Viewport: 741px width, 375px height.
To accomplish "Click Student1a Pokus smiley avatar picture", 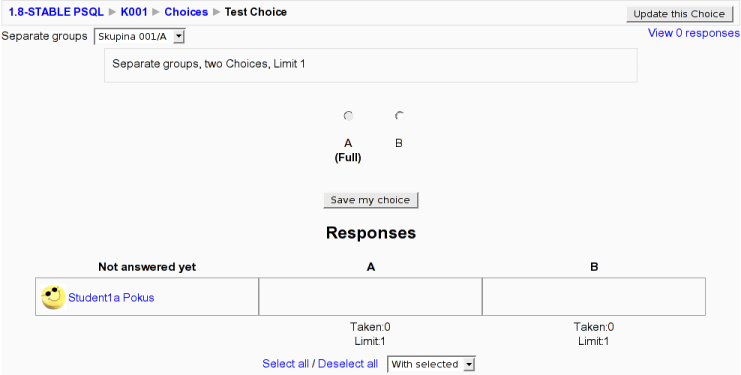I will [x=53, y=297].
